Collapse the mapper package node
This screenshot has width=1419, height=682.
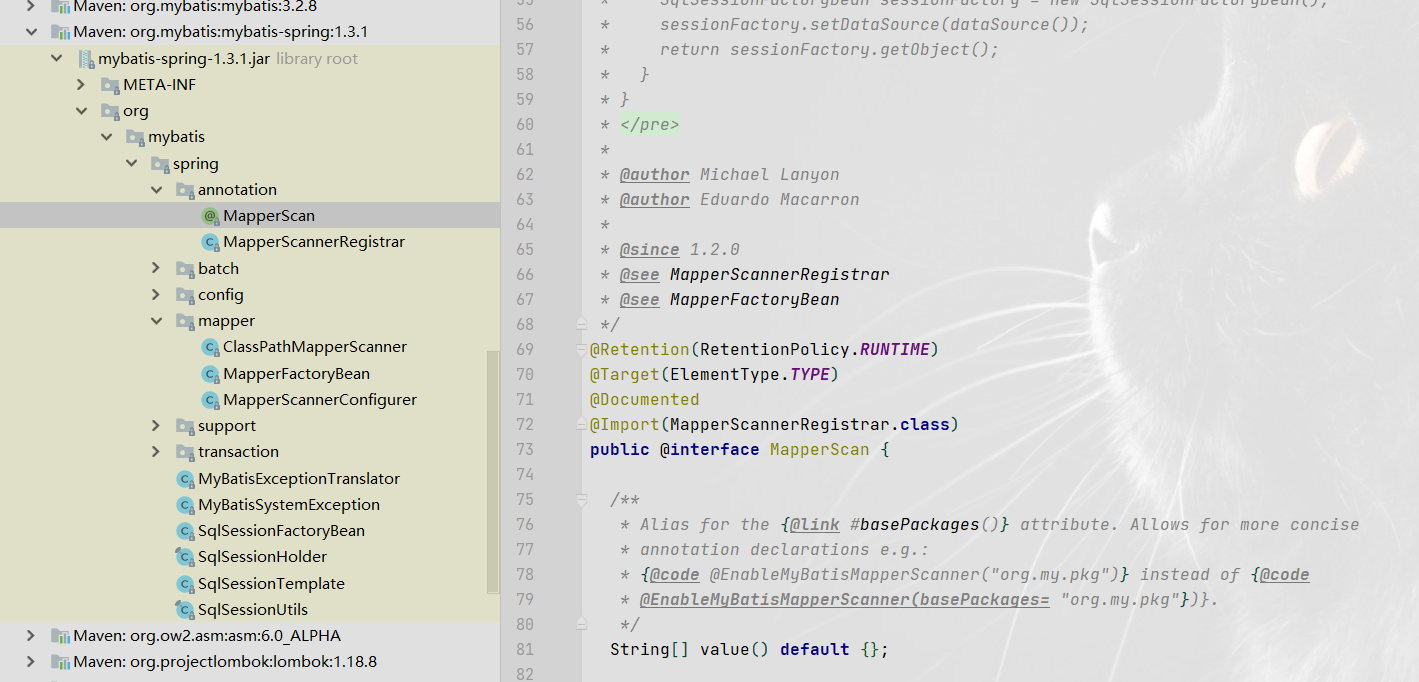[156, 321]
